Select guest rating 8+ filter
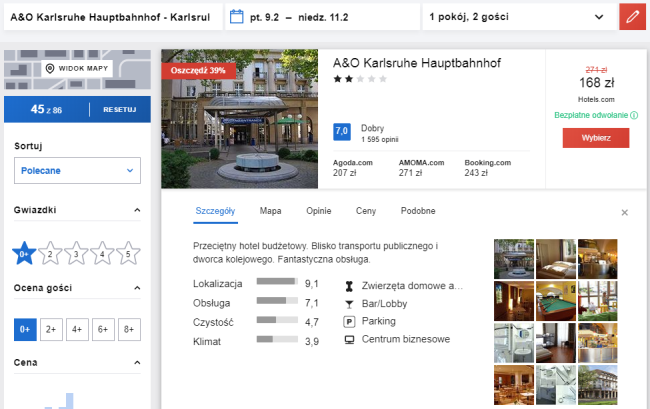650x409 pixels. [x=129, y=329]
